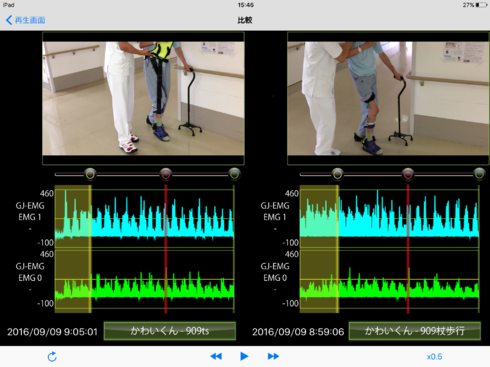Select yellow start marker on right slider
Viewport: 490px width, 367px height.
click(x=337, y=174)
